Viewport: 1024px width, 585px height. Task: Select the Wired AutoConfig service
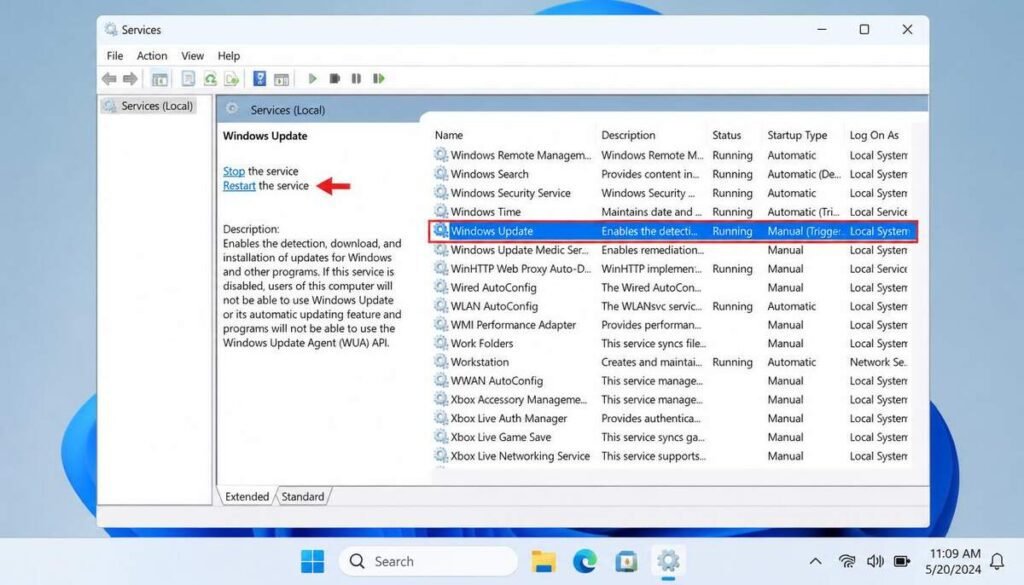click(671, 288)
